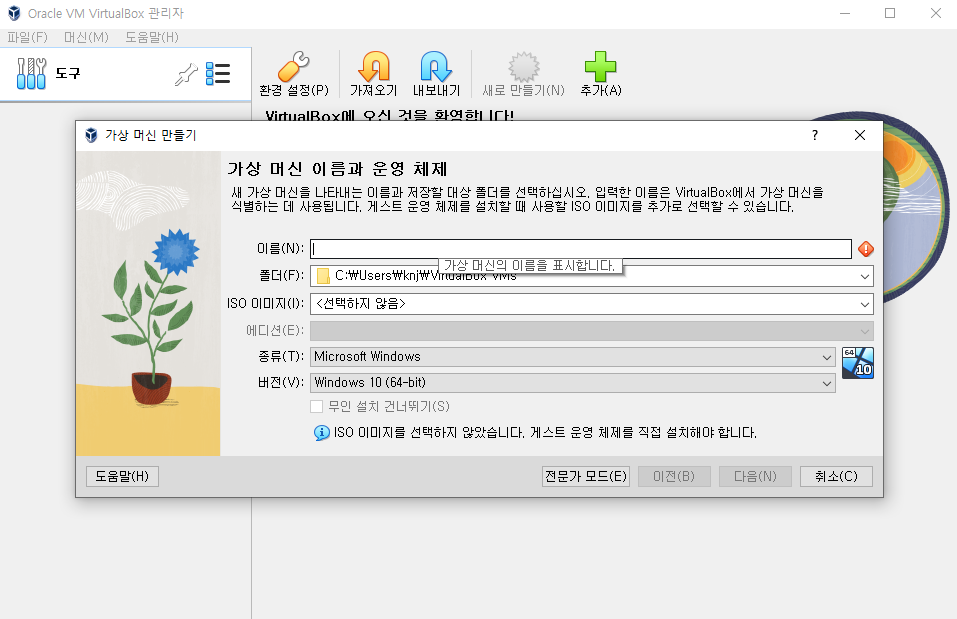Open the 머신(M) menu
Image resolution: width=957 pixels, height=619 pixels.
(86, 37)
